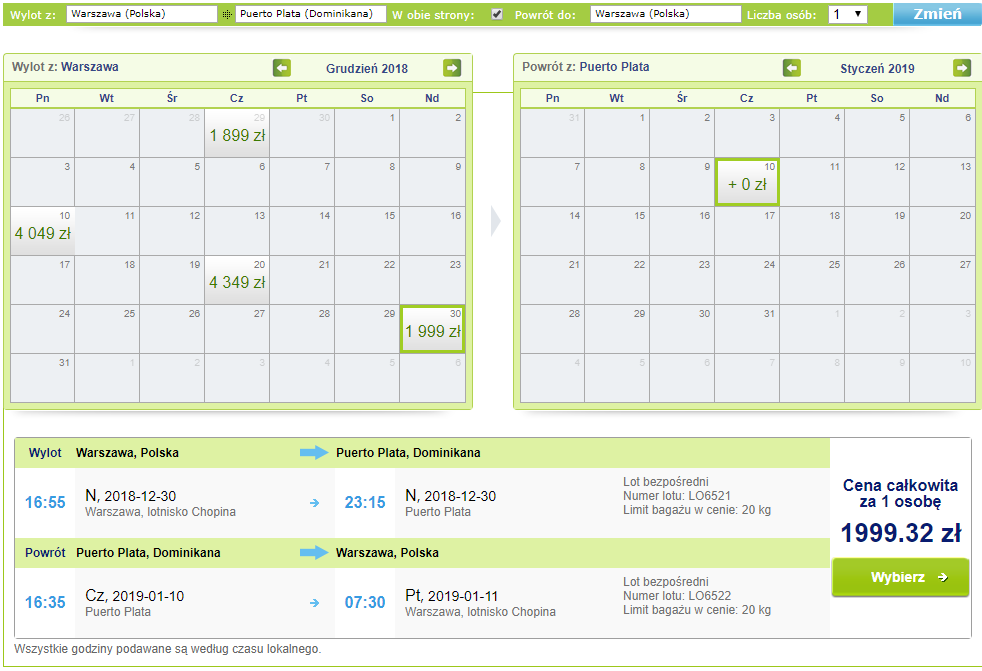982x671 pixels.
Task: Go to next month in departure calendar
Action: pyautogui.click(x=452, y=68)
